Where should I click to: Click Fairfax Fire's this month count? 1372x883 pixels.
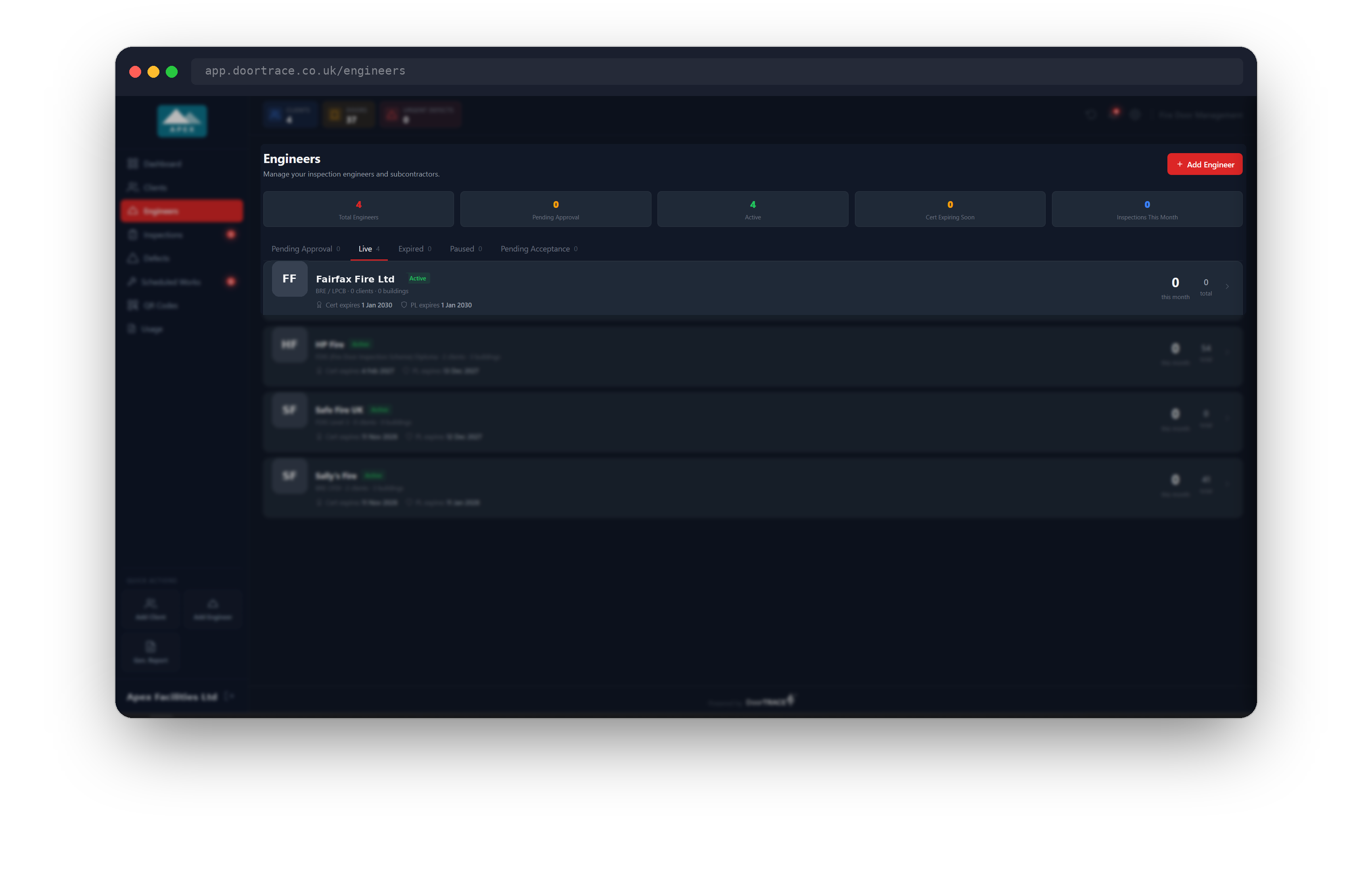[x=1175, y=288]
